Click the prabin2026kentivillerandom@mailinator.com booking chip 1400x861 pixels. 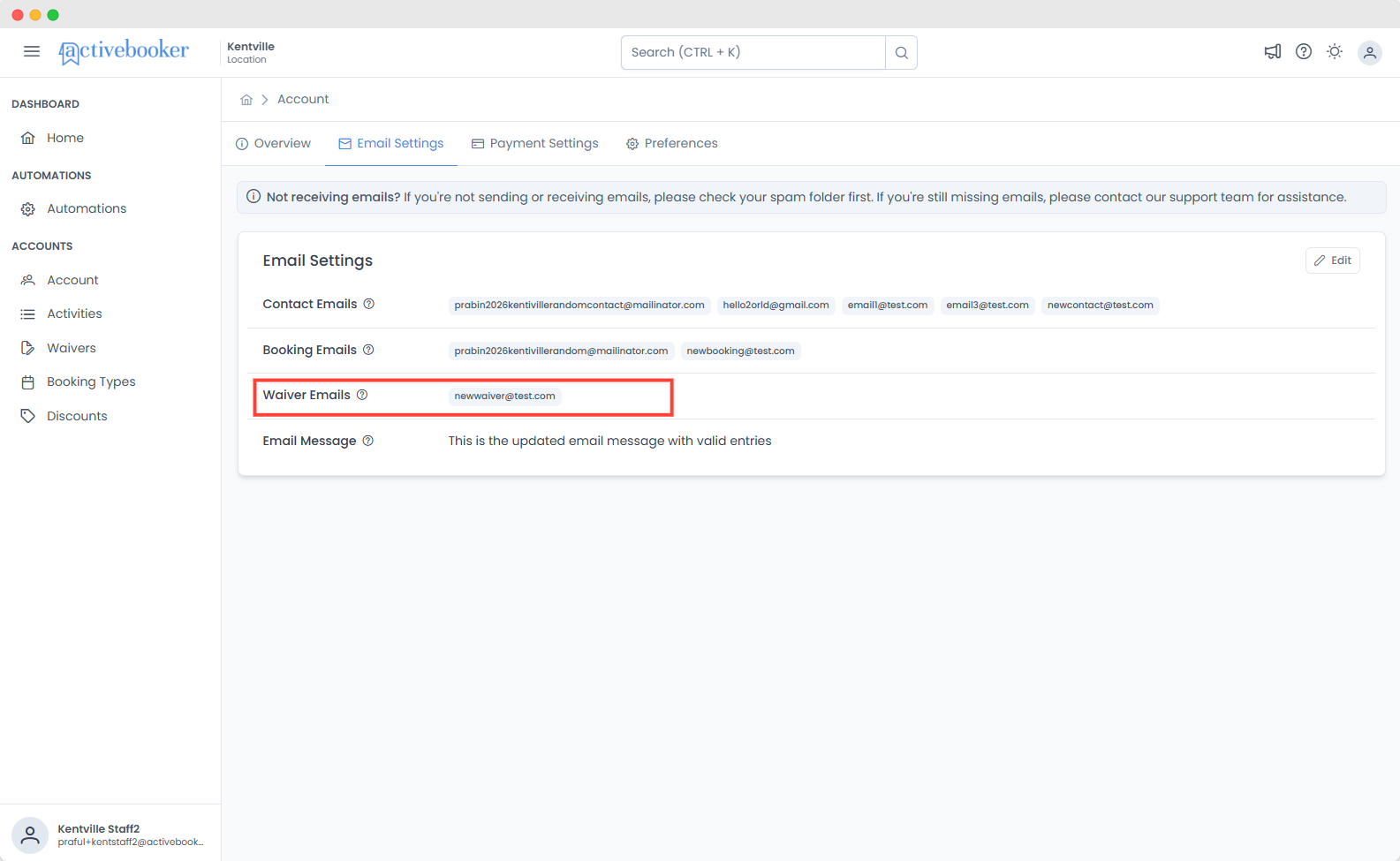click(x=561, y=351)
